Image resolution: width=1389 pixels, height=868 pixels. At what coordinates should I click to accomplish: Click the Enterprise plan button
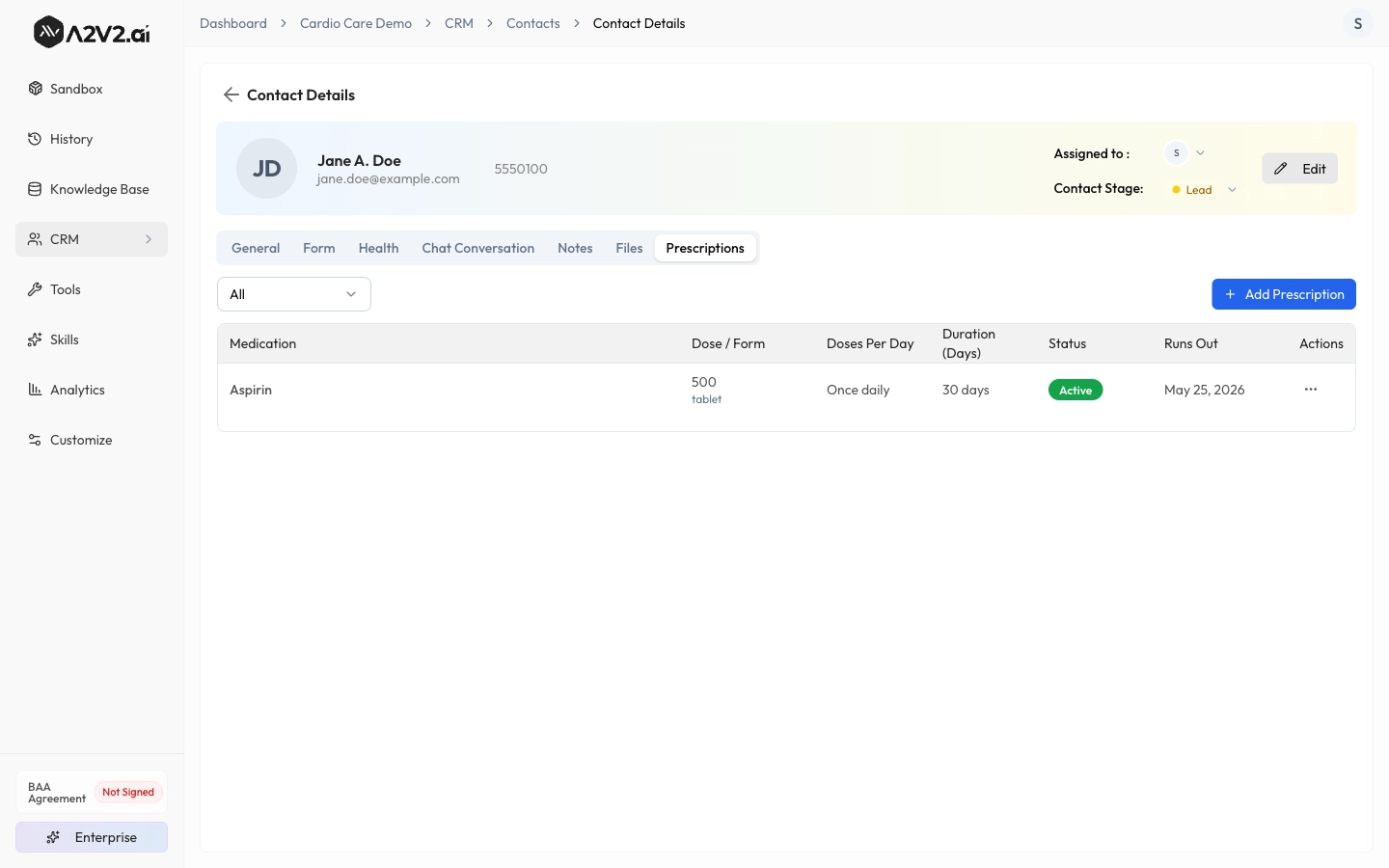pos(92,837)
